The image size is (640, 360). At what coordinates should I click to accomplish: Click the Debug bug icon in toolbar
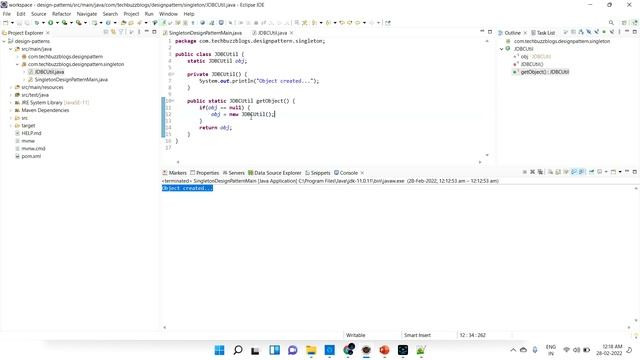point(37,23)
